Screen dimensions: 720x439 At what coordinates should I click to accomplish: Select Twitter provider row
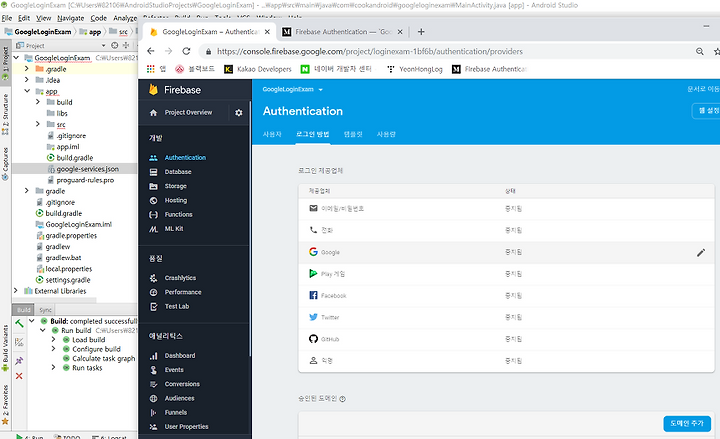[506, 317]
